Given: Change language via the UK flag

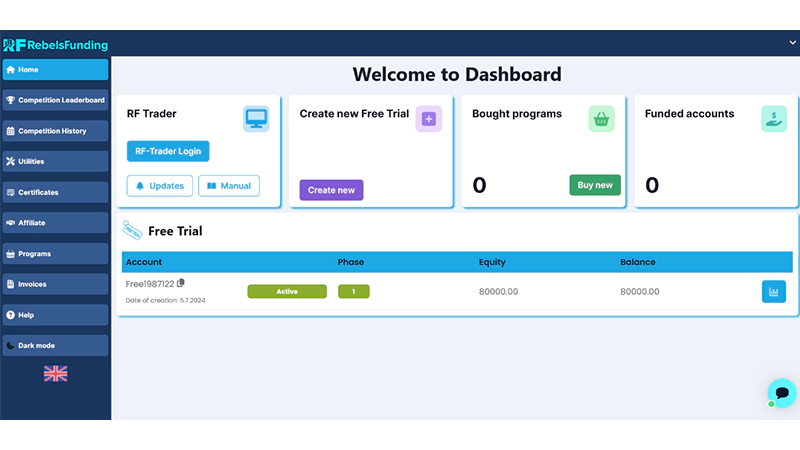Looking at the screenshot, I should [55, 373].
